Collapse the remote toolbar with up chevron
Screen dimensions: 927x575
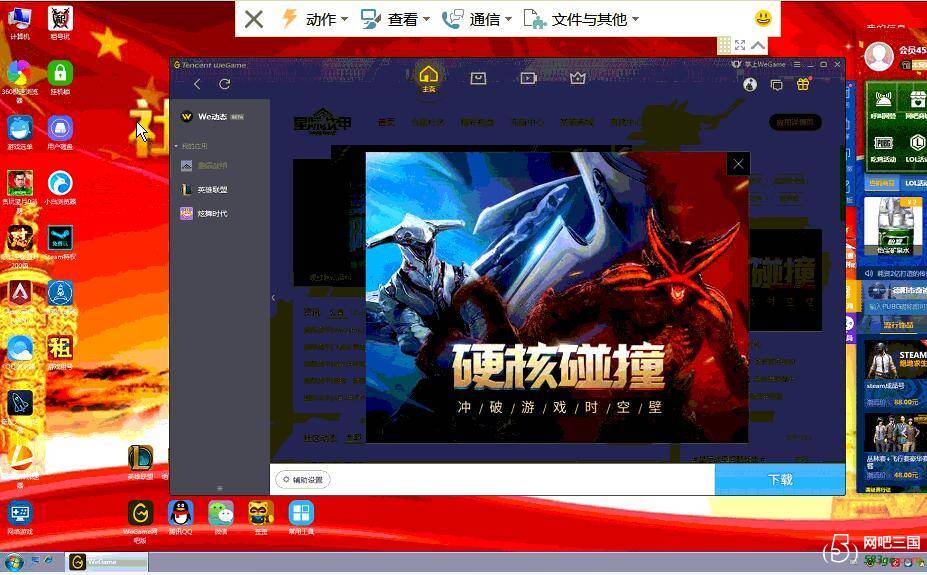click(758, 45)
